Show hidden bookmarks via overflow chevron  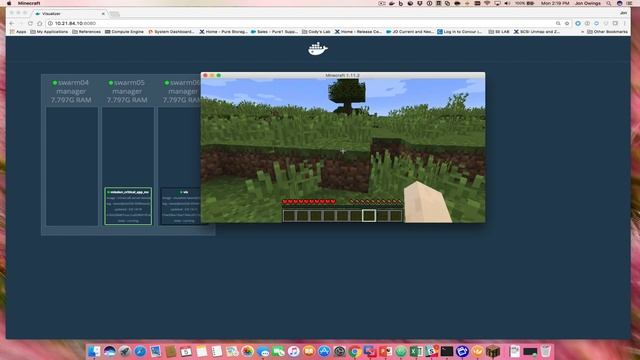[x=582, y=31]
